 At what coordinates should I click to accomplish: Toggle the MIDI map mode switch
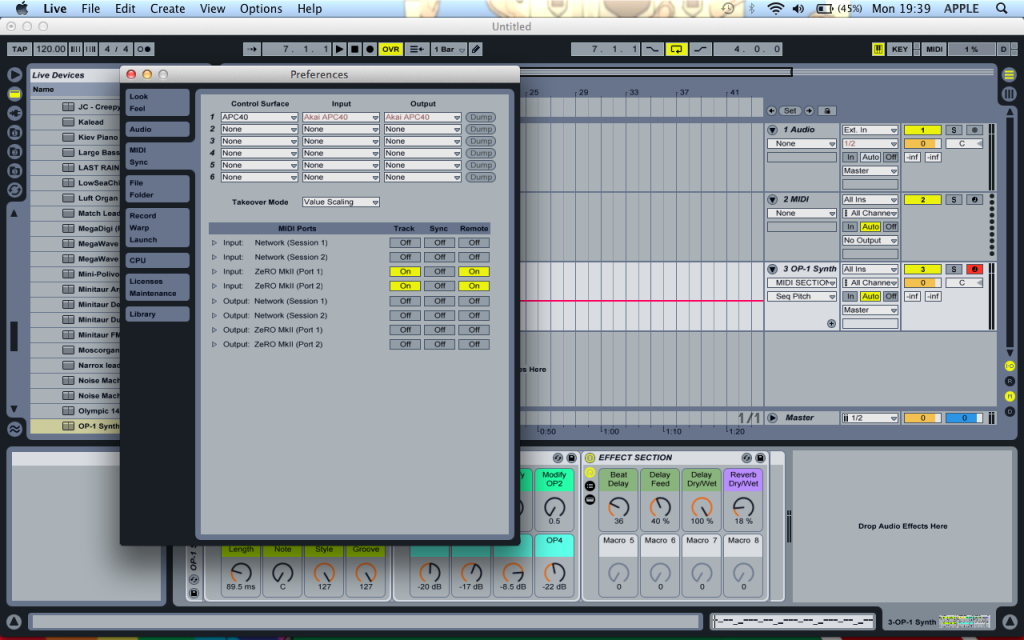[934, 49]
